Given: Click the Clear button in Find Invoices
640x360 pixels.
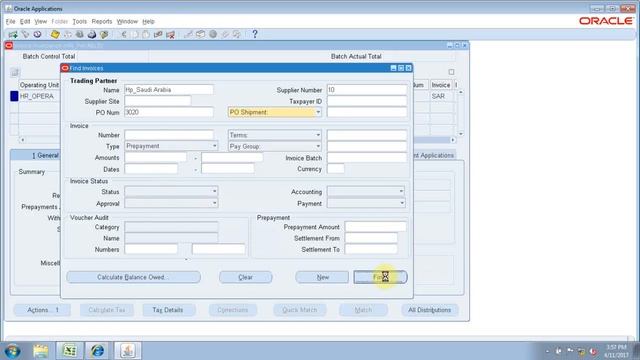Looking at the screenshot, I should coord(245,277).
